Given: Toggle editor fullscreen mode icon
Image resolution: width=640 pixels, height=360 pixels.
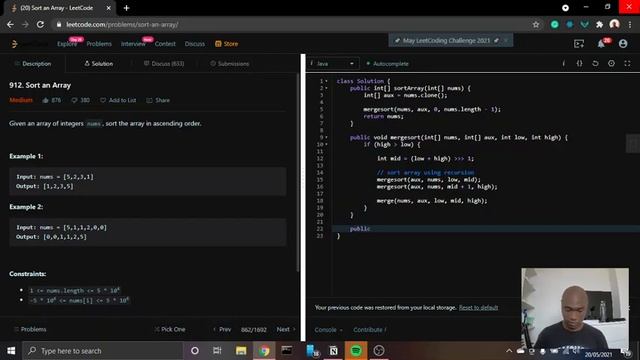Looking at the screenshot, I should 627,63.
